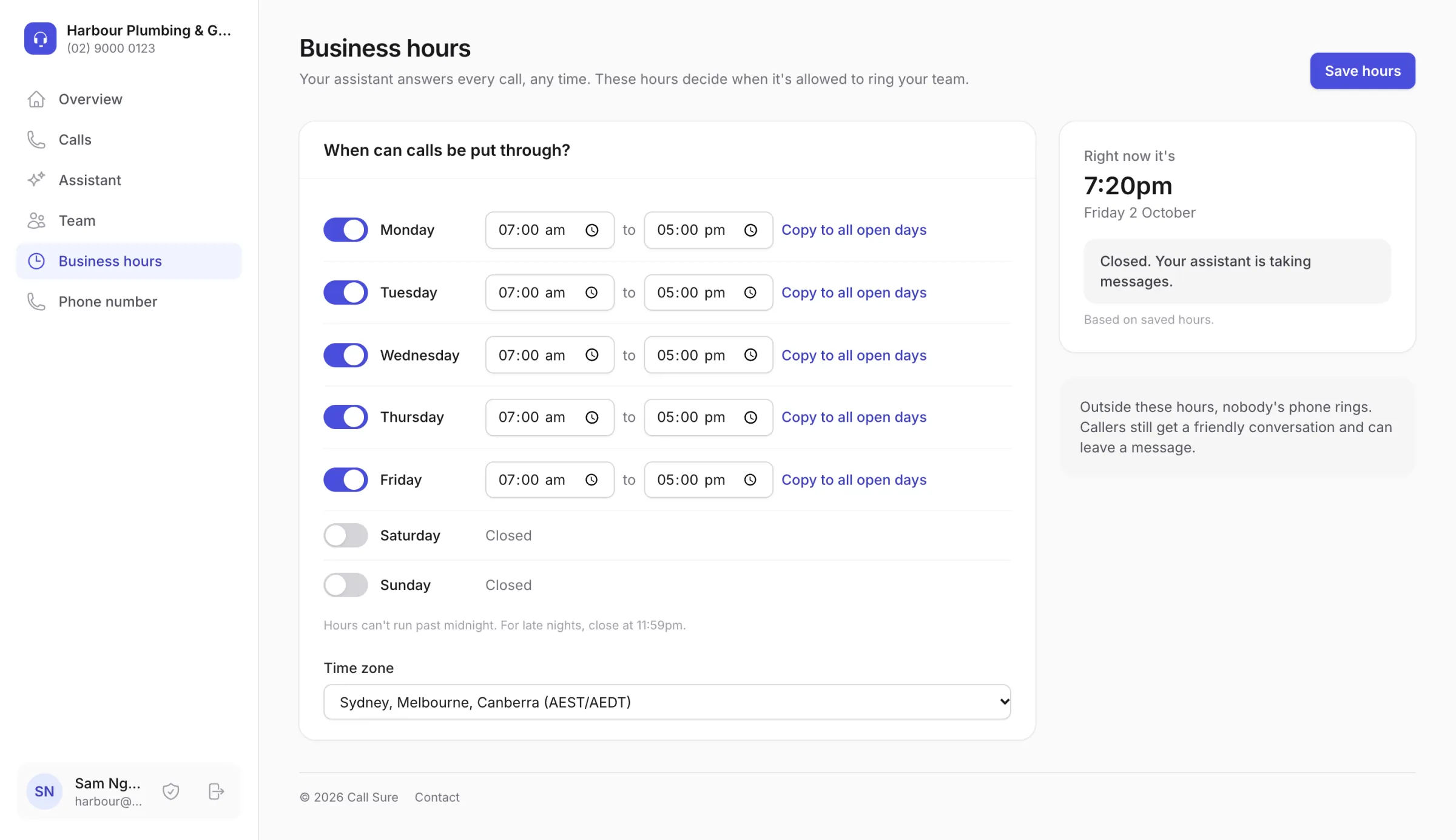Navigate to the Team page
The width and height of the screenshot is (1456, 840).
click(129, 221)
